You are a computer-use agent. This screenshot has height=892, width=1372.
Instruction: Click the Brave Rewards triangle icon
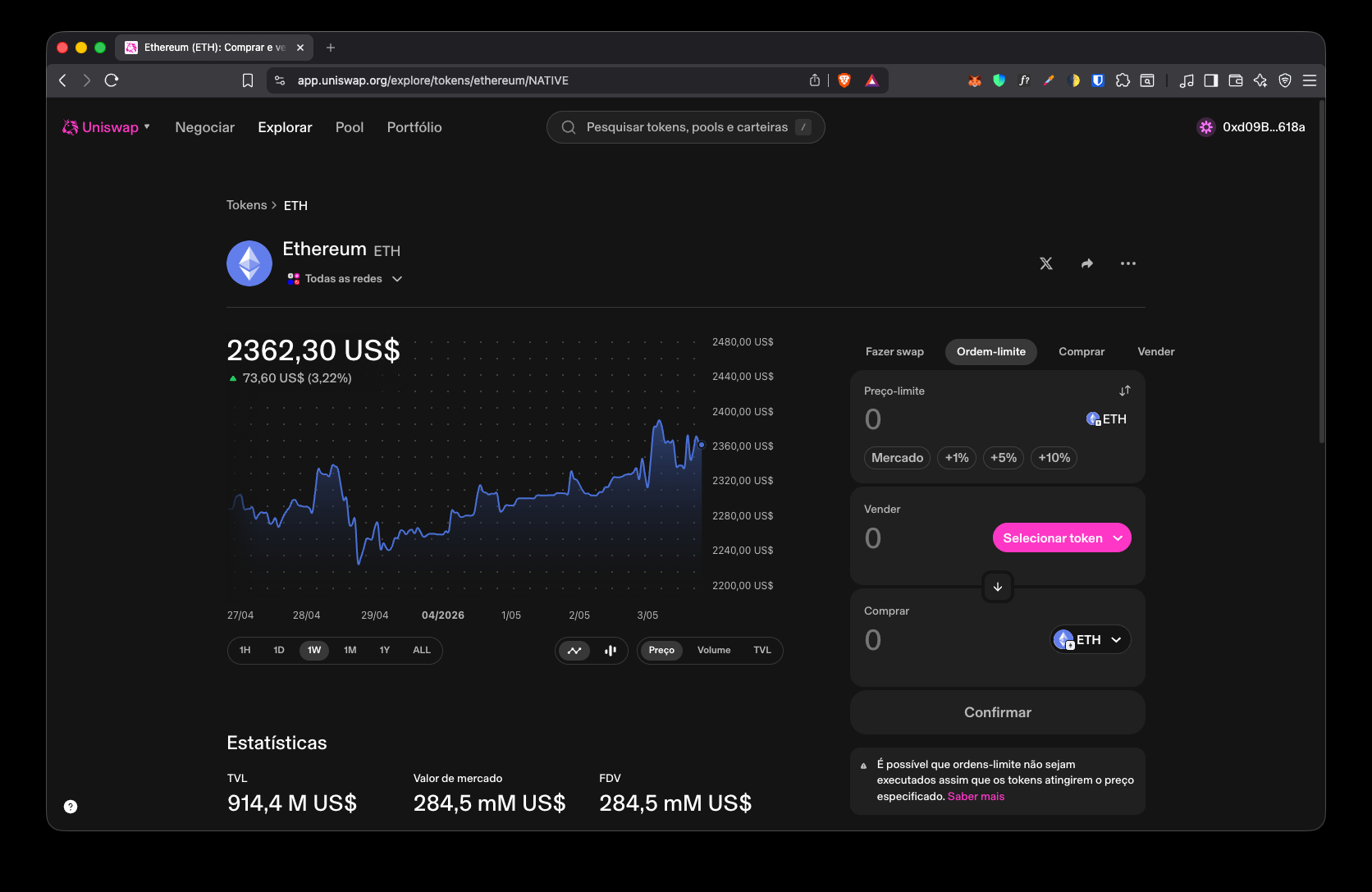(x=871, y=80)
